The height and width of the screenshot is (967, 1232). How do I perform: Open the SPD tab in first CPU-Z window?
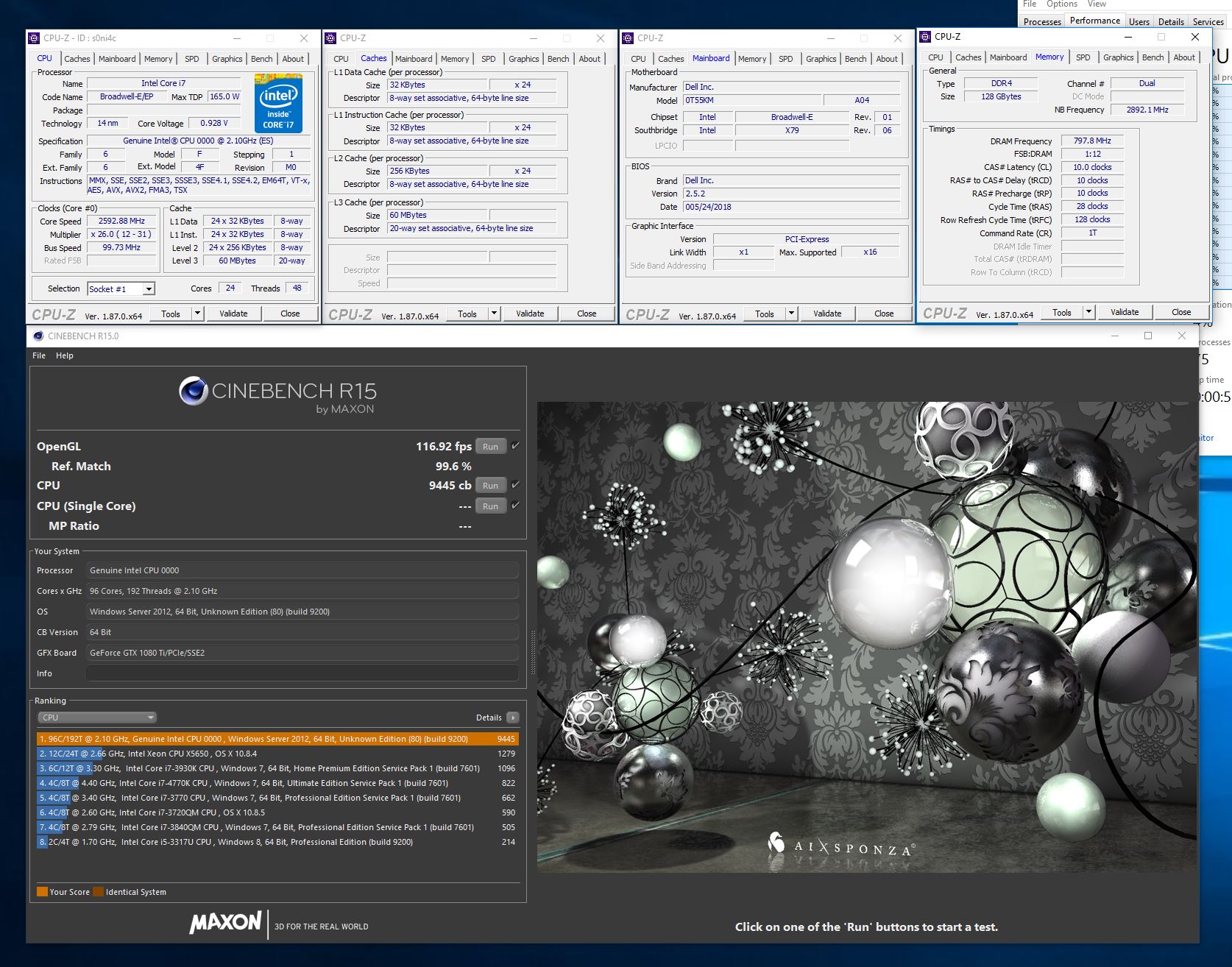coord(192,59)
